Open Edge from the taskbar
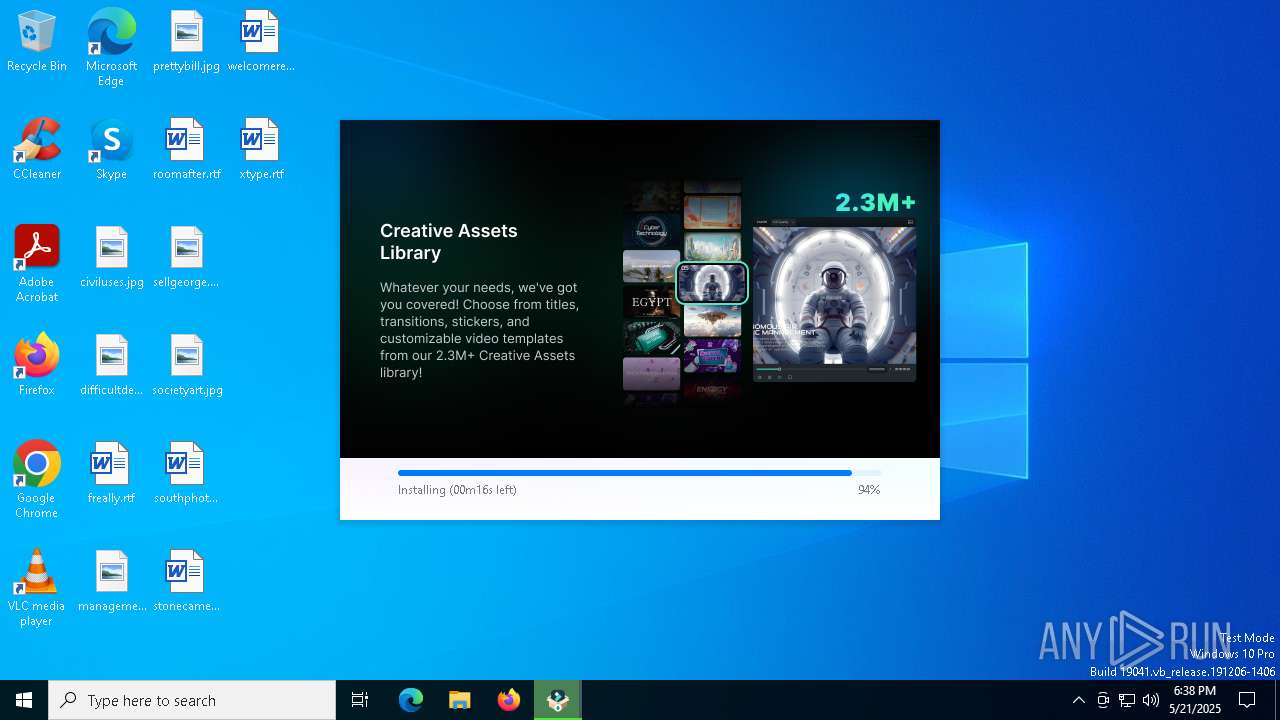Image resolution: width=1280 pixels, height=720 pixels. [411, 700]
